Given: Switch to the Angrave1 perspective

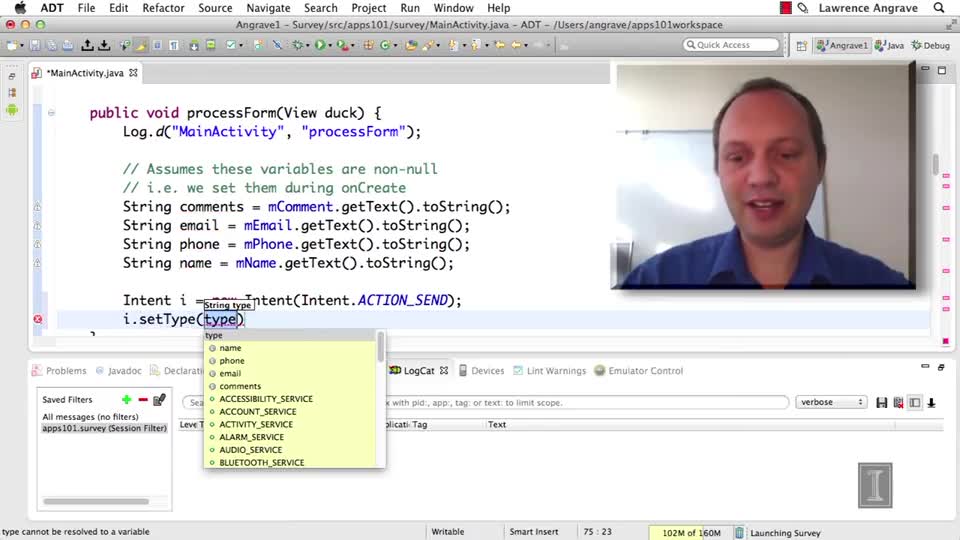Looking at the screenshot, I should point(842,45).
